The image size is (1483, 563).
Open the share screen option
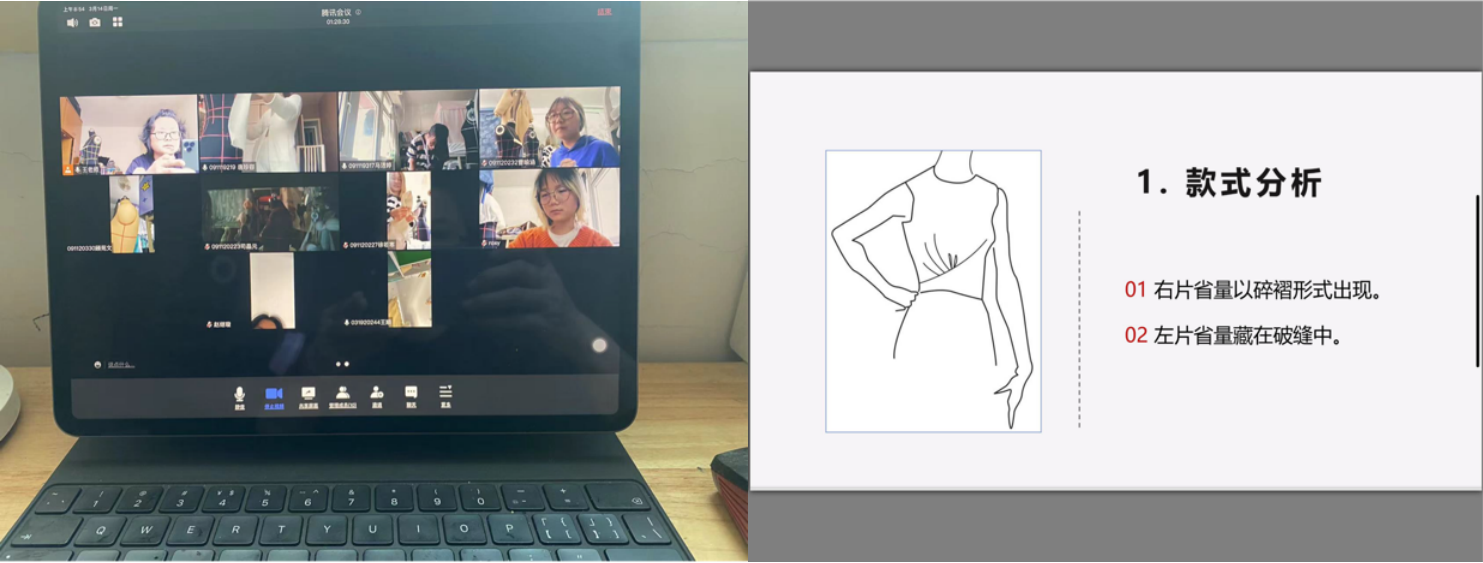click(308, 395)
